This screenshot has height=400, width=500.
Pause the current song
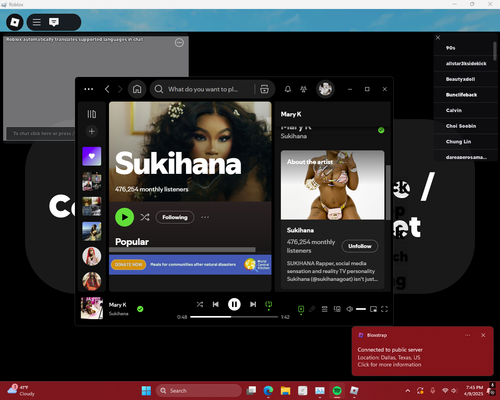pyautogui.click(x=234, y=304)
